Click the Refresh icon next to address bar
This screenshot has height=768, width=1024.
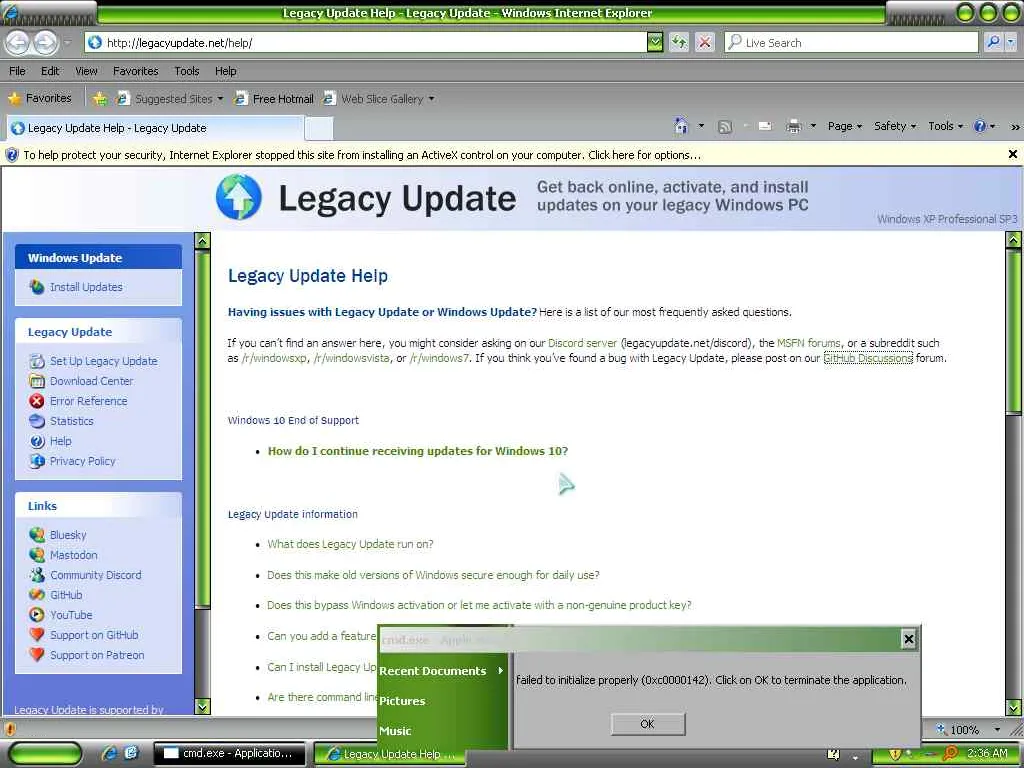coord(679,42)
